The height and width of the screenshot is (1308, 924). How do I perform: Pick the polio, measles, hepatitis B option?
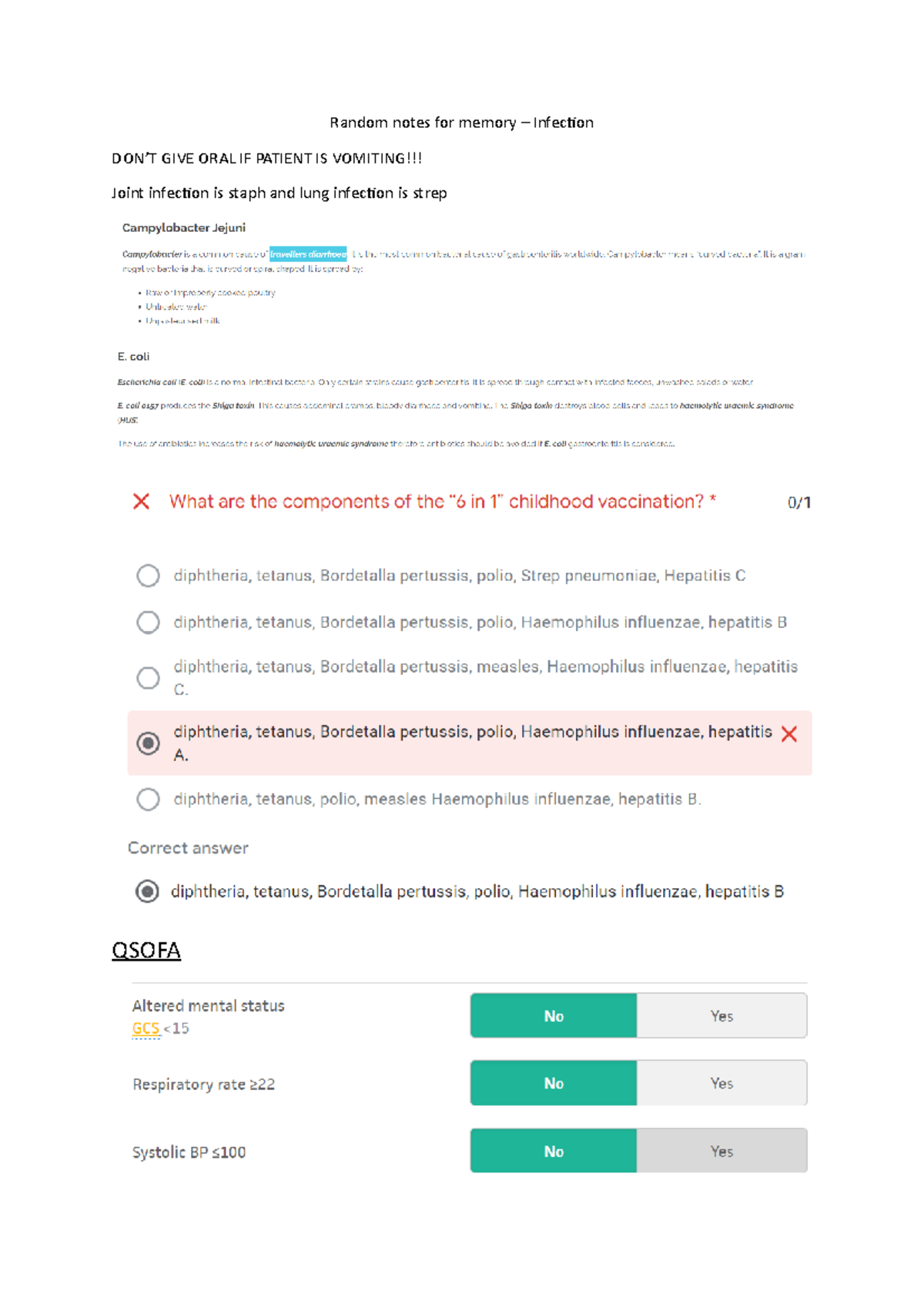click(148, 800)
